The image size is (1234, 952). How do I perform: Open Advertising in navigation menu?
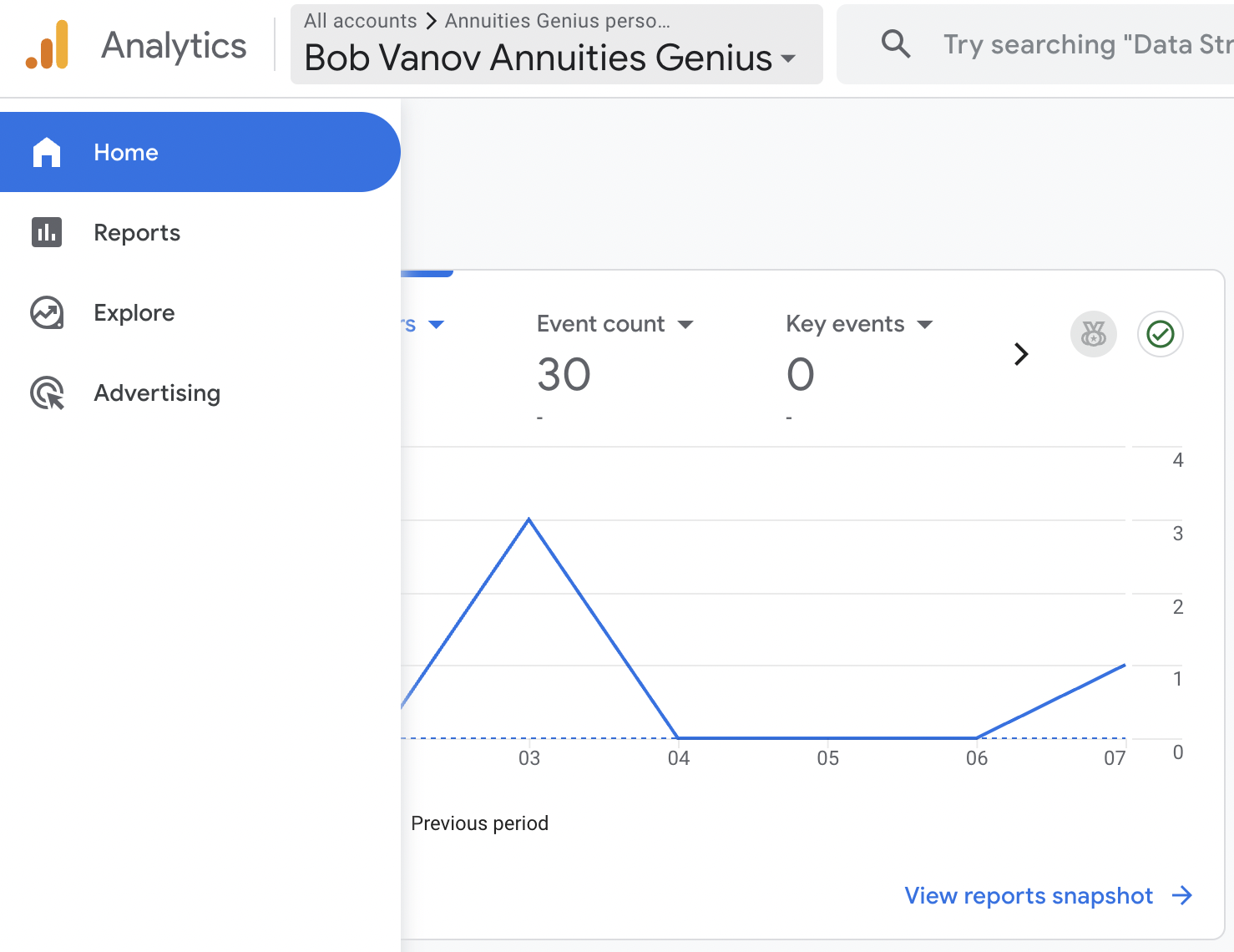click(x=157, y=393)
